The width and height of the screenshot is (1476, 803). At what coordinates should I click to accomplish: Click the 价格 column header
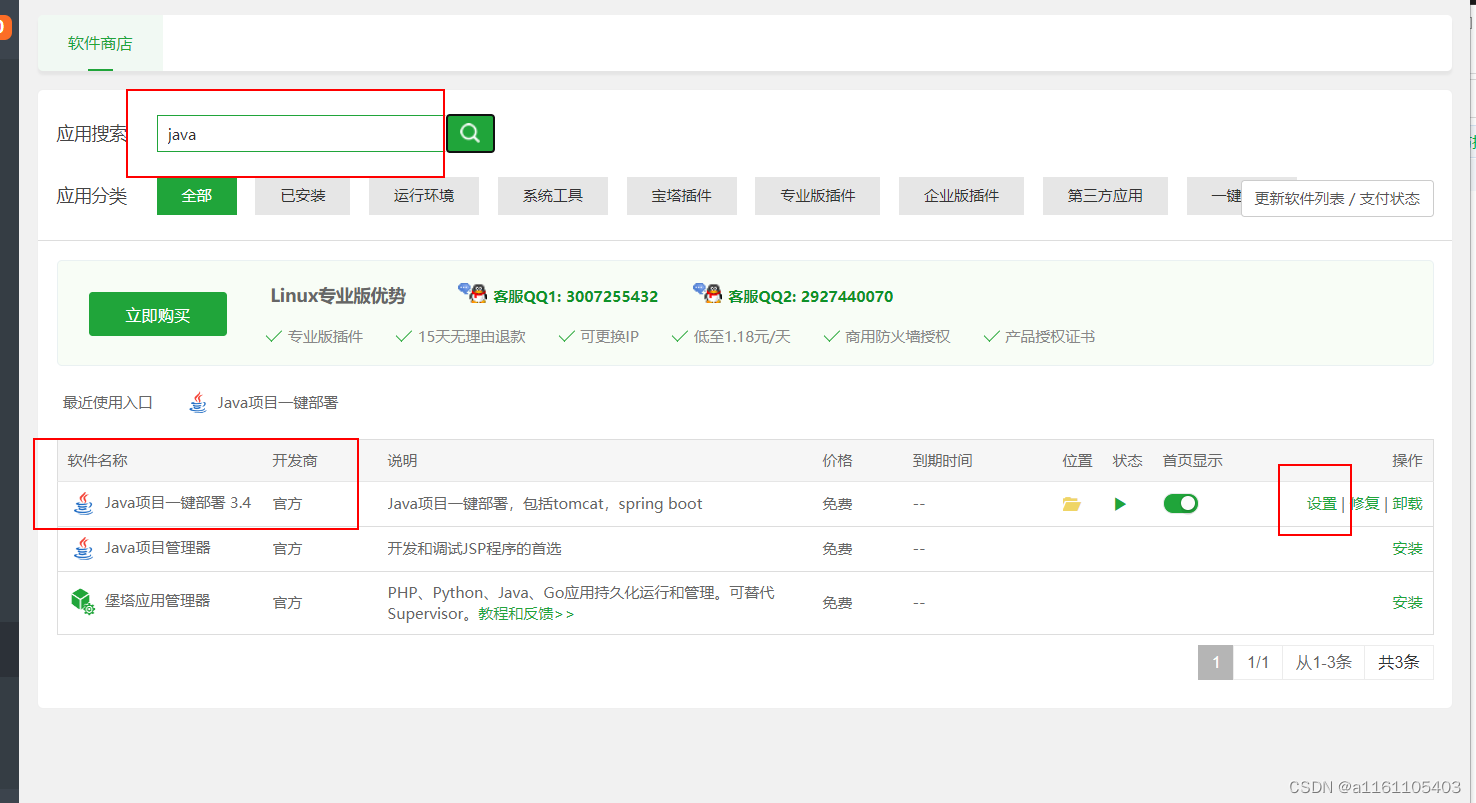coord(838,461)
